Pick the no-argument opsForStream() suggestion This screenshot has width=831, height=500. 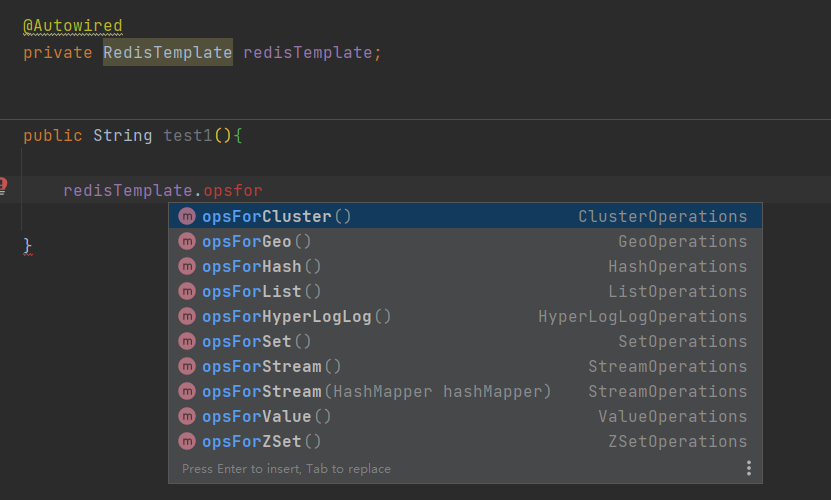pyautogui.click(x=465, y=366)
